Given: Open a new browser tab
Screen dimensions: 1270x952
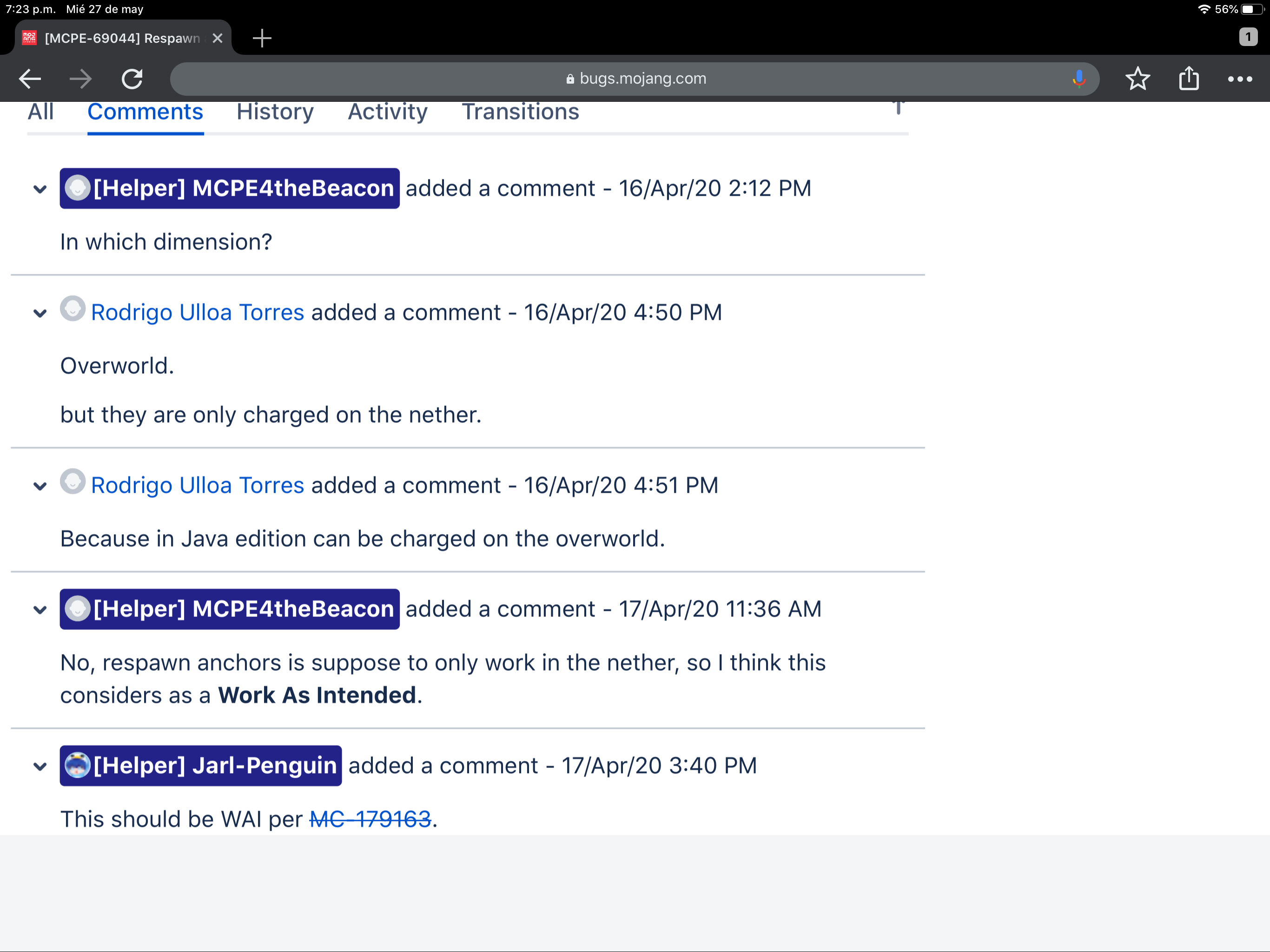Looking at the screenshot, I should point(262,39).
